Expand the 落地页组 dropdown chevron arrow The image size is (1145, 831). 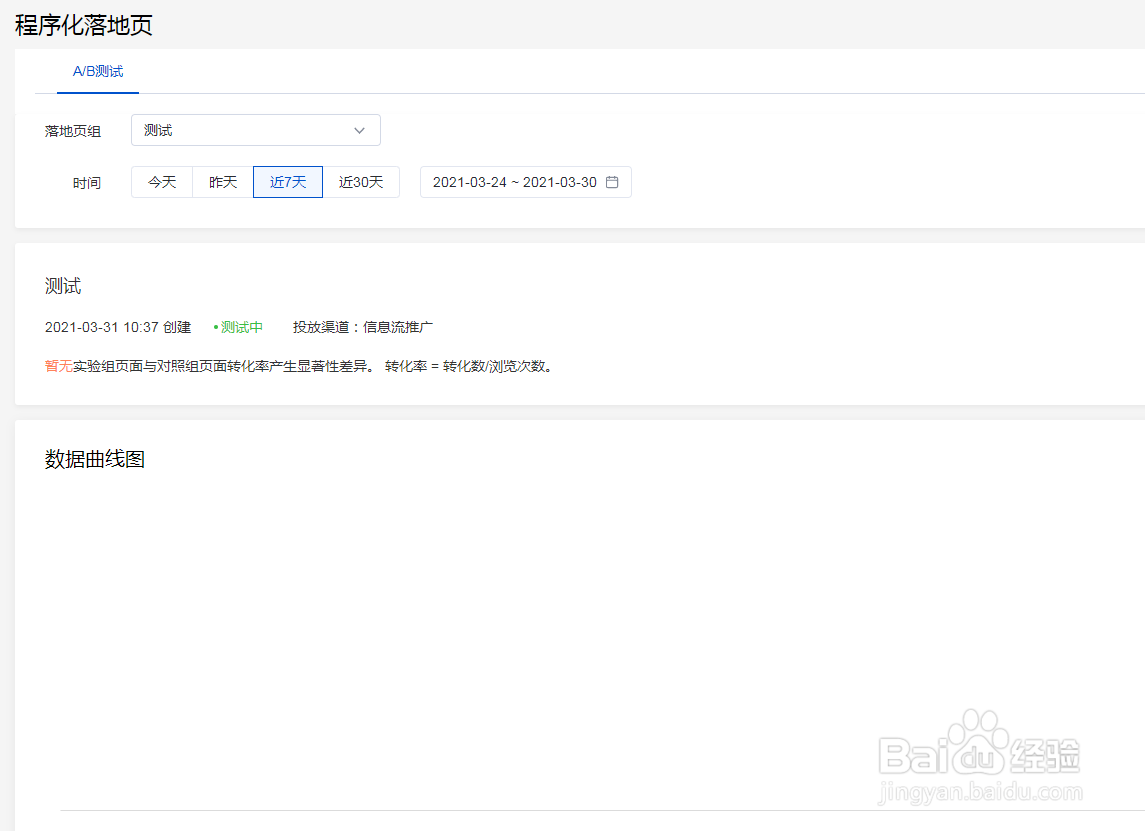coord(359,131)
